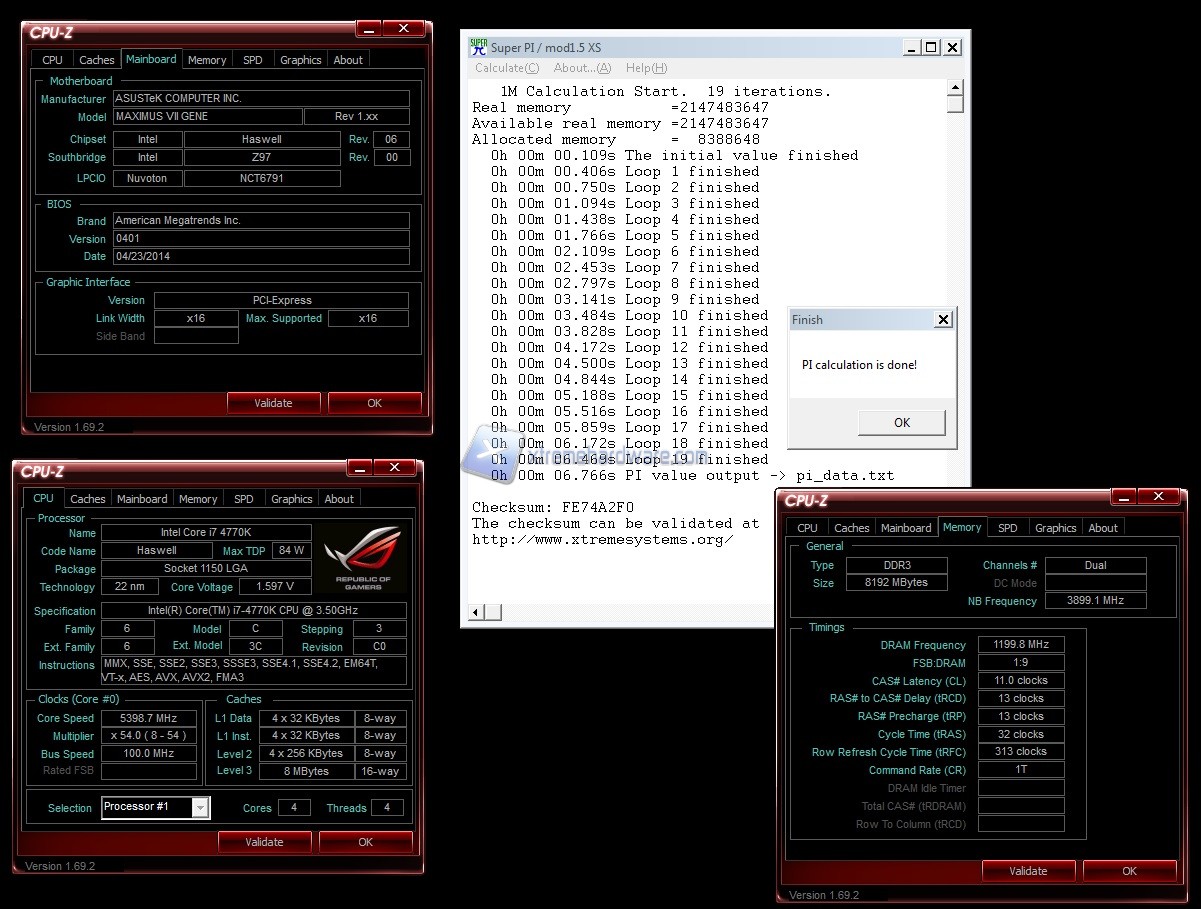
Task: Close the Finish dialog with X icon
Action: point(942,320)
